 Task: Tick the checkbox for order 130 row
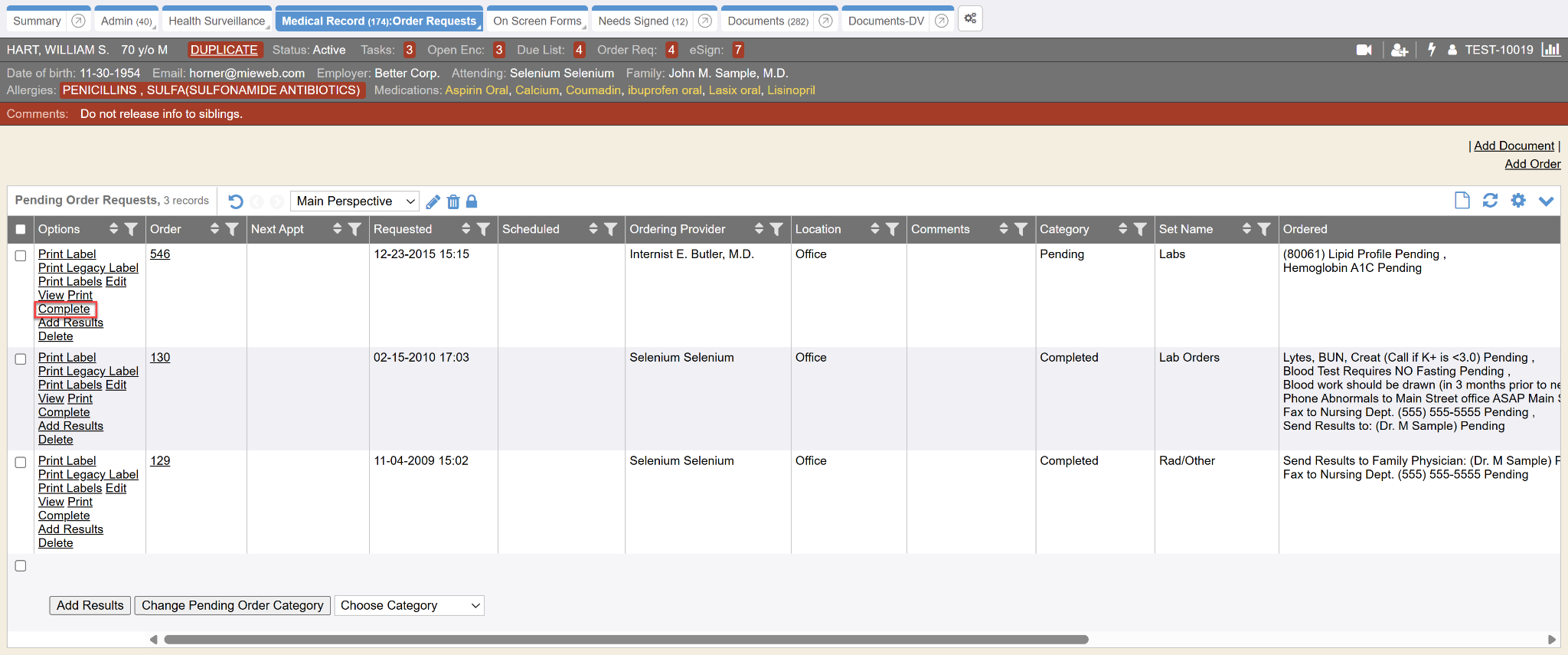point(21,359)
